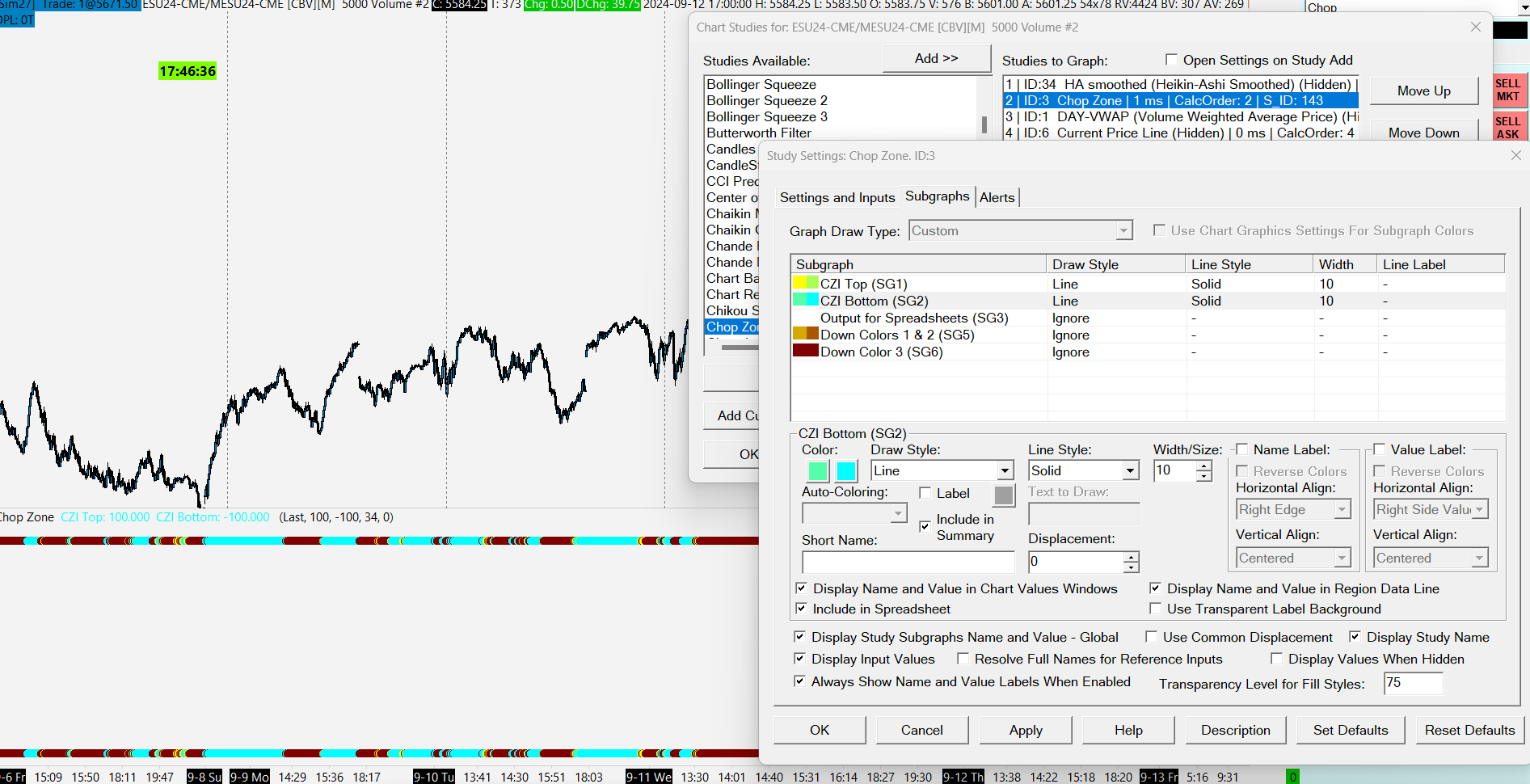Open Name Label Vertical Align dropdown
This screenshot has width=1530, height=784.
point(1342,558)
